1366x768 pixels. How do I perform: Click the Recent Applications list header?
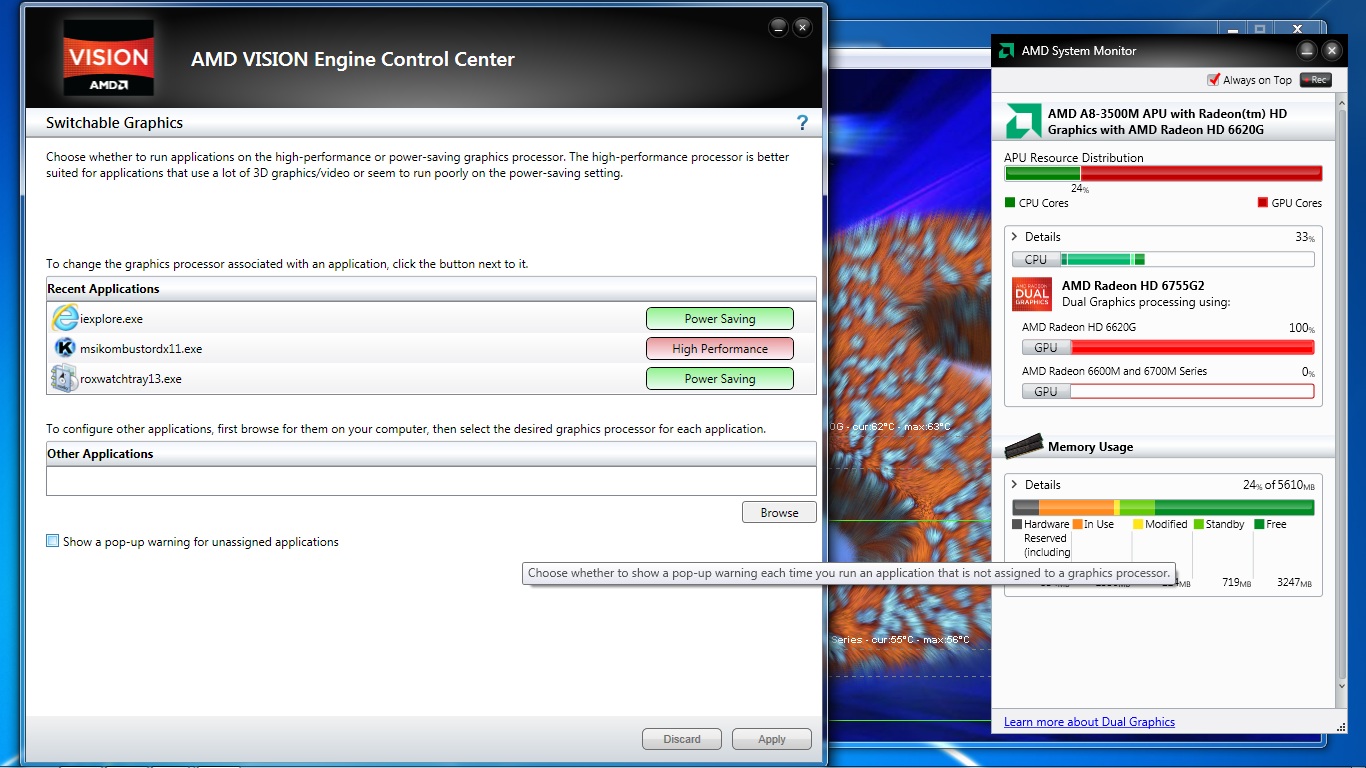[431, 289]
